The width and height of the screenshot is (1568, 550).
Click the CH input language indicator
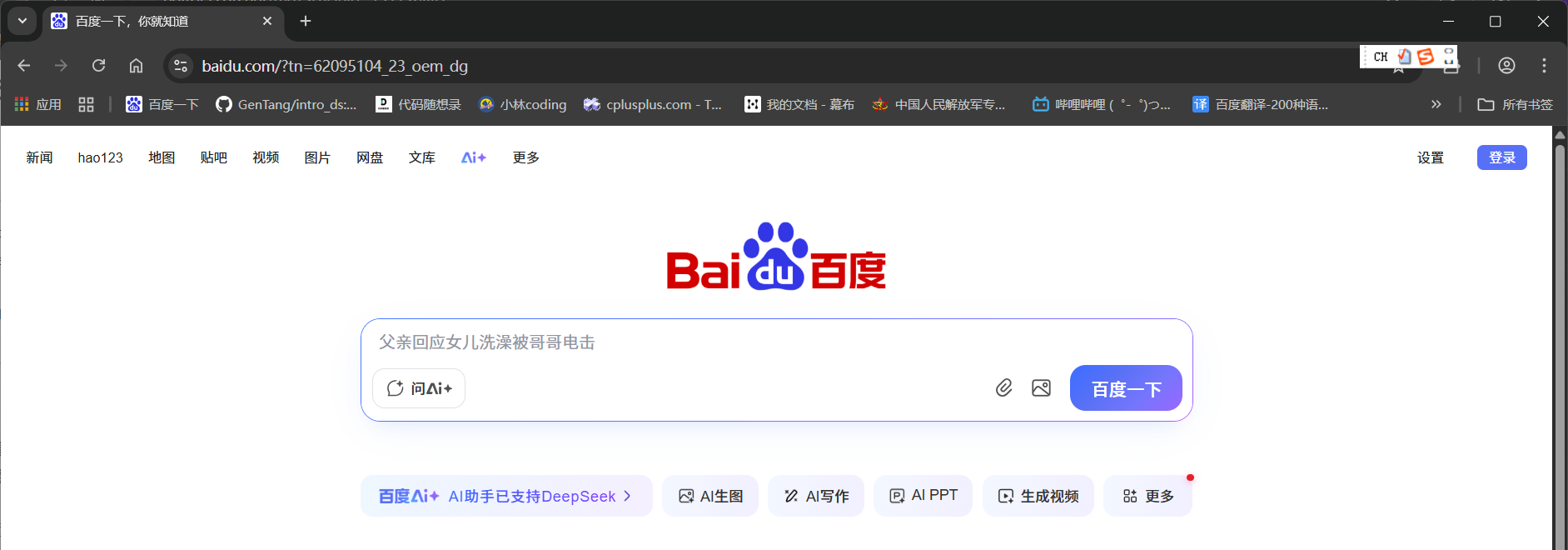[1381, 57]
